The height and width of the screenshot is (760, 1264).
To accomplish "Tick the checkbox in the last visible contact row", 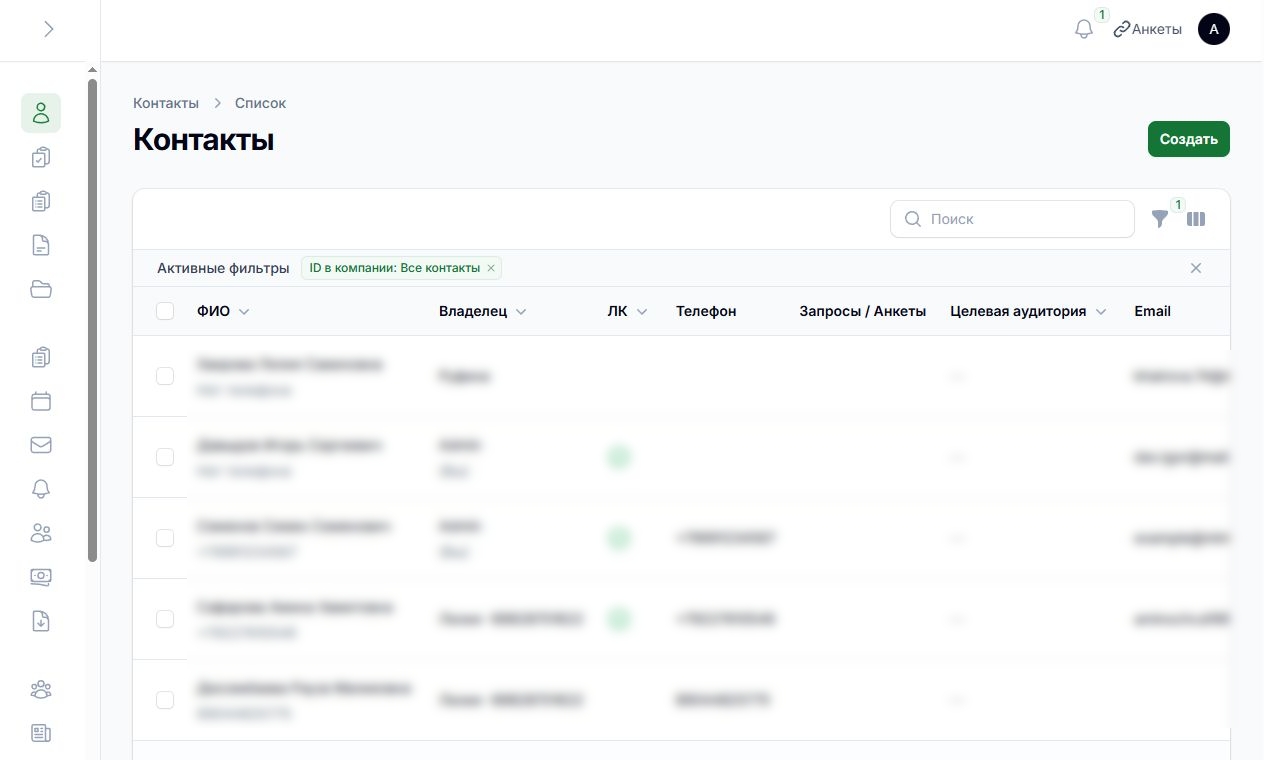I will 165,700.
